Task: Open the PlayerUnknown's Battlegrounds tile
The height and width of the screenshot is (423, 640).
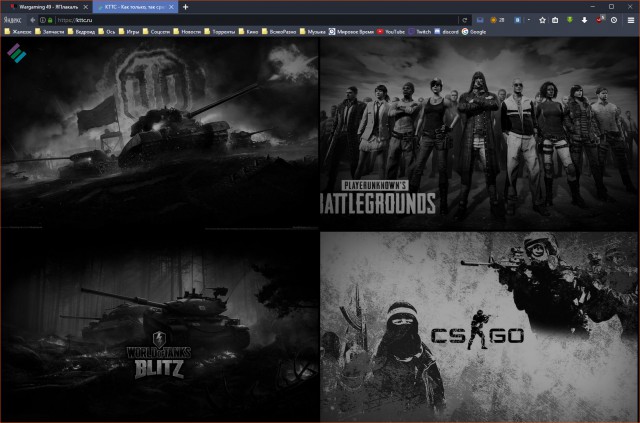Action: click(x=479, y=134)
